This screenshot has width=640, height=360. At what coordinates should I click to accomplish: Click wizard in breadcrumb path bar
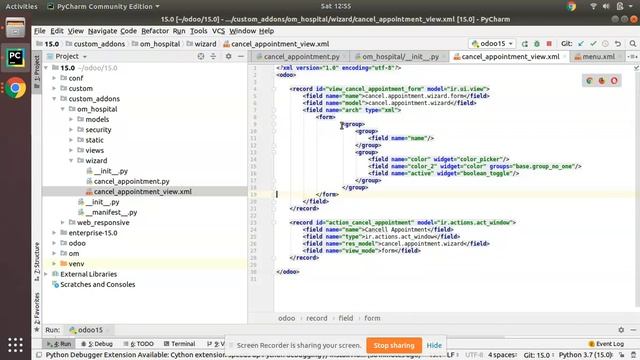pyautogui.click(x=205, y=44)
